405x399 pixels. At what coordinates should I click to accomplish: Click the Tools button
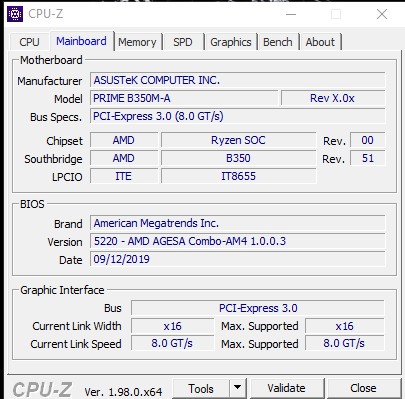pyautogui.click(x=201, y=388)
